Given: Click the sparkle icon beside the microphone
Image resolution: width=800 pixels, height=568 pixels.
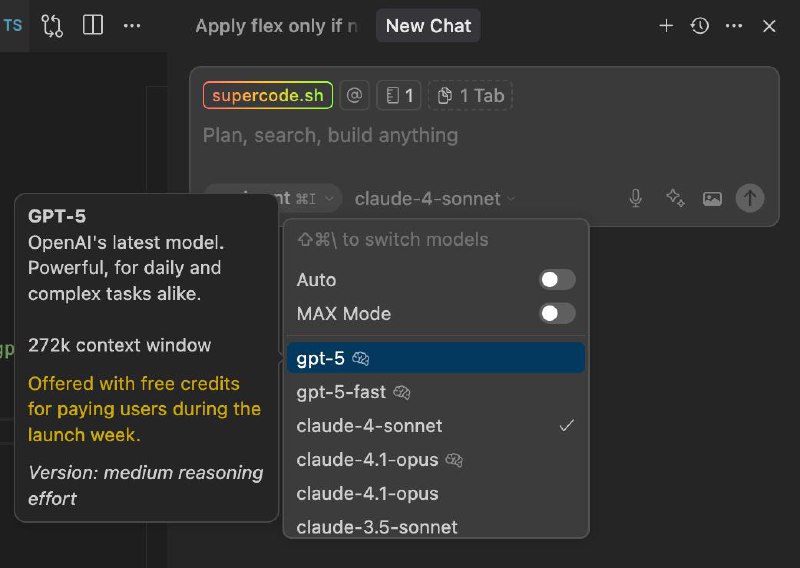Looking at the screenshot, I should tap(675, 198).
